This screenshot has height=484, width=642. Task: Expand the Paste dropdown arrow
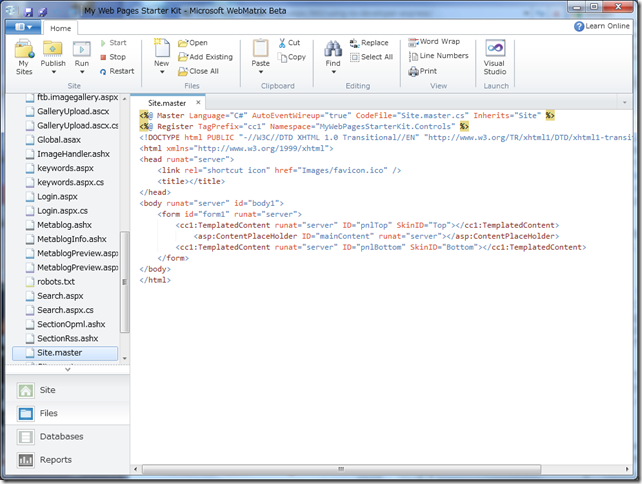pyautogui.click(x=260, y=72)
